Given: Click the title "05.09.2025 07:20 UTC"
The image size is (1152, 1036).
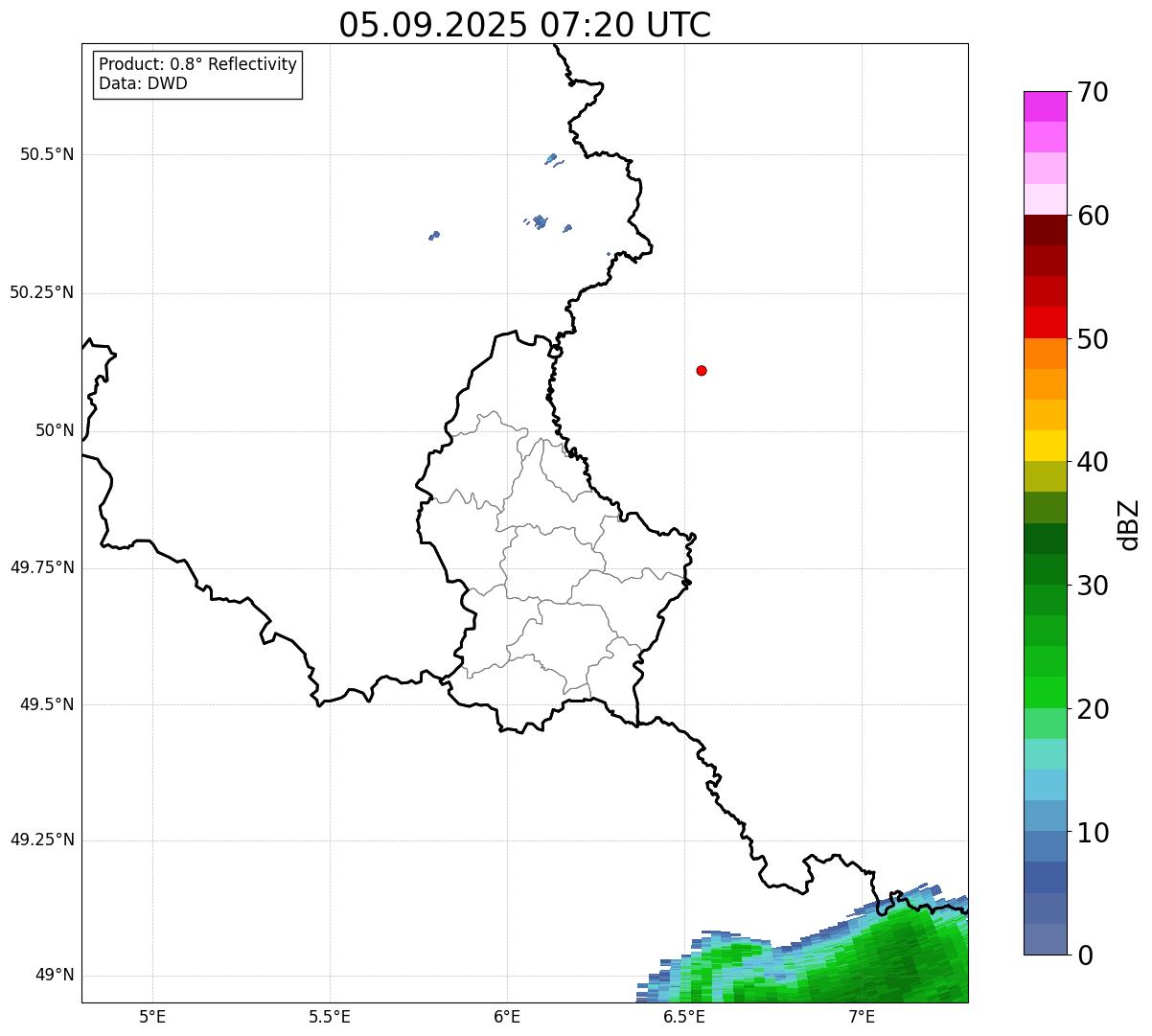Looking at the screenshot, I should 525,25.
